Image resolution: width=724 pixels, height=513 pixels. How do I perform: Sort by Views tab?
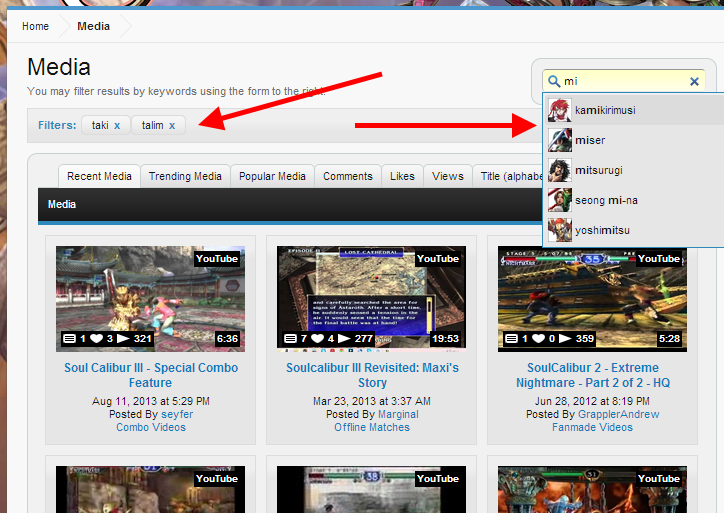(x=447, y=176)
